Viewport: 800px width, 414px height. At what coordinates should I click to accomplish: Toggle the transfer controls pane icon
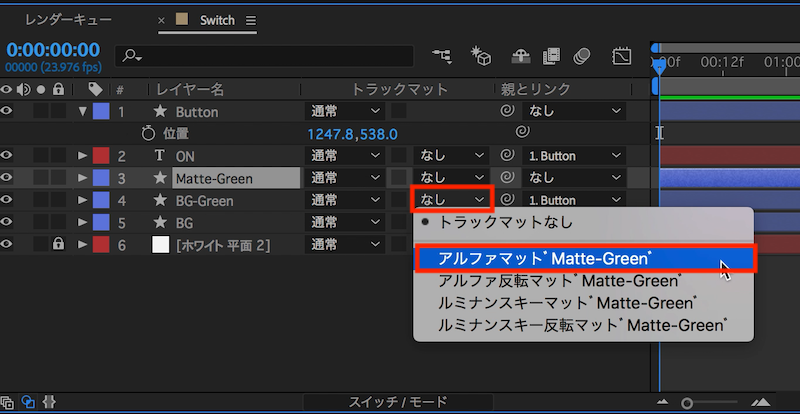(28, 402)
